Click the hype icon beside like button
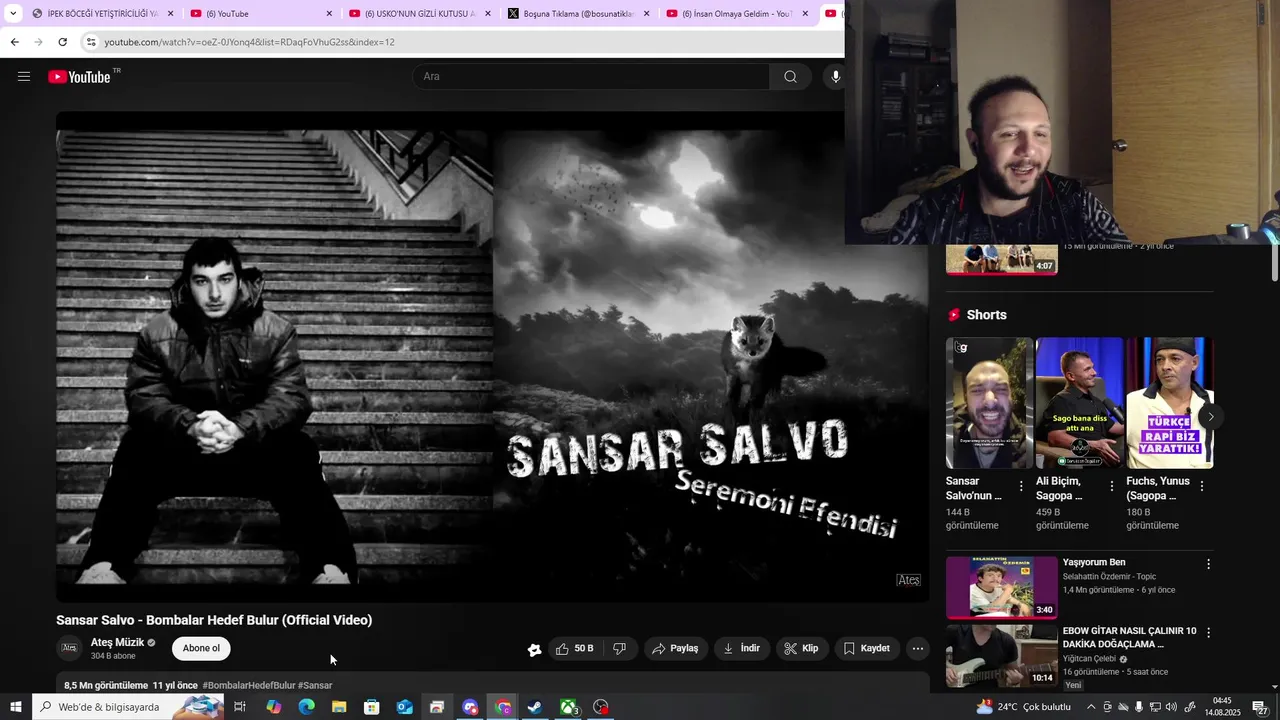Viewport: 1280px width, 720px height. [x=534, y=649]
